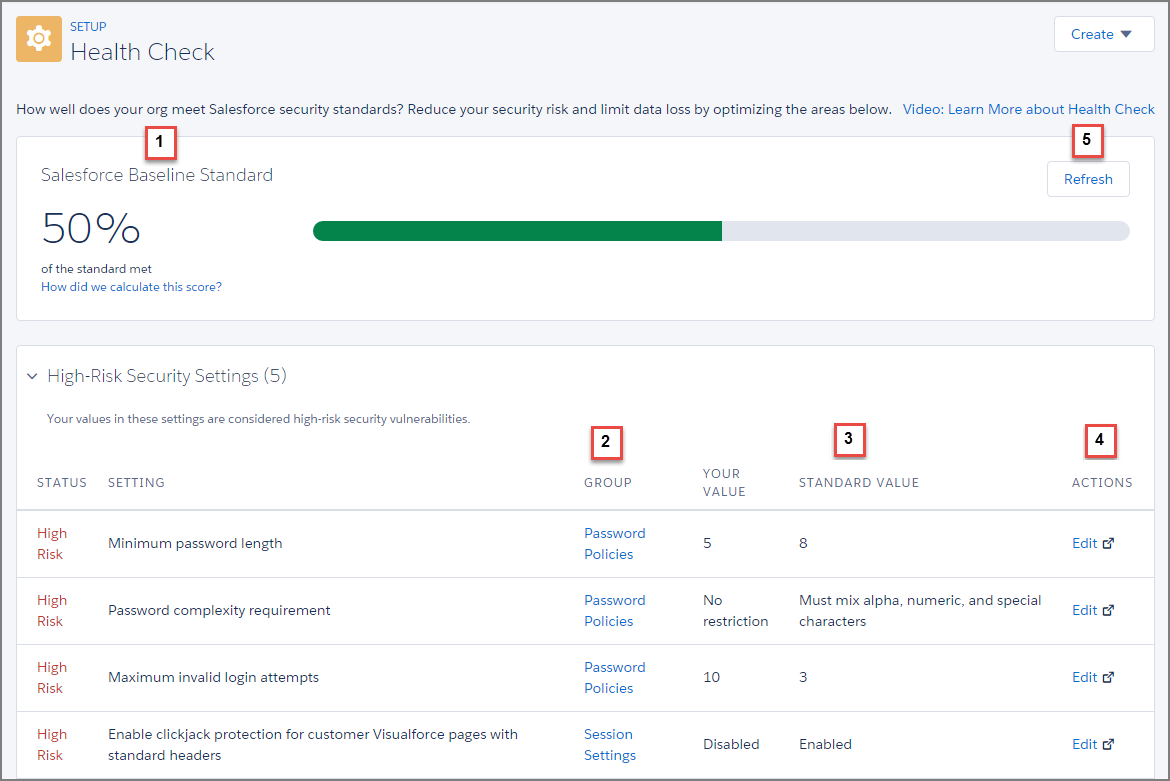Open Password Policies for Maximum invalid login attempts
1170x781 pixels.
pos(615,678)
